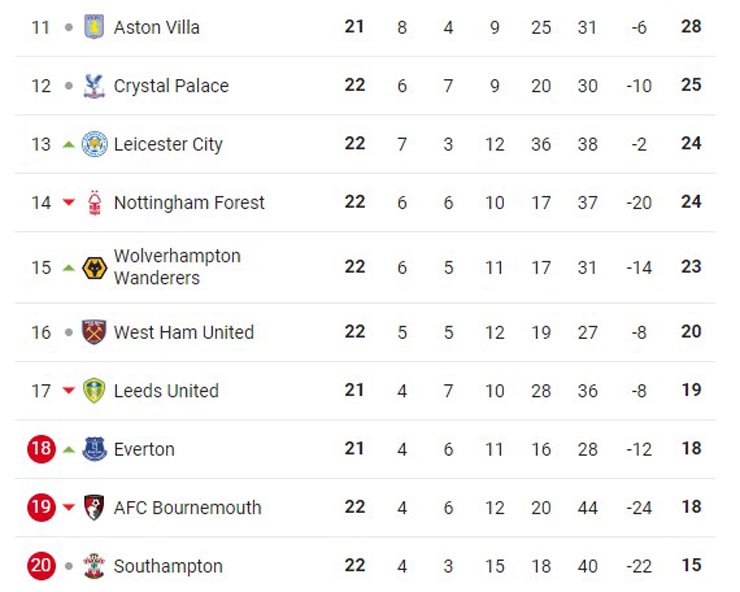The image size is (740, 592).
Task: Click the Aston Villa club crest
Action: (94, 27)
